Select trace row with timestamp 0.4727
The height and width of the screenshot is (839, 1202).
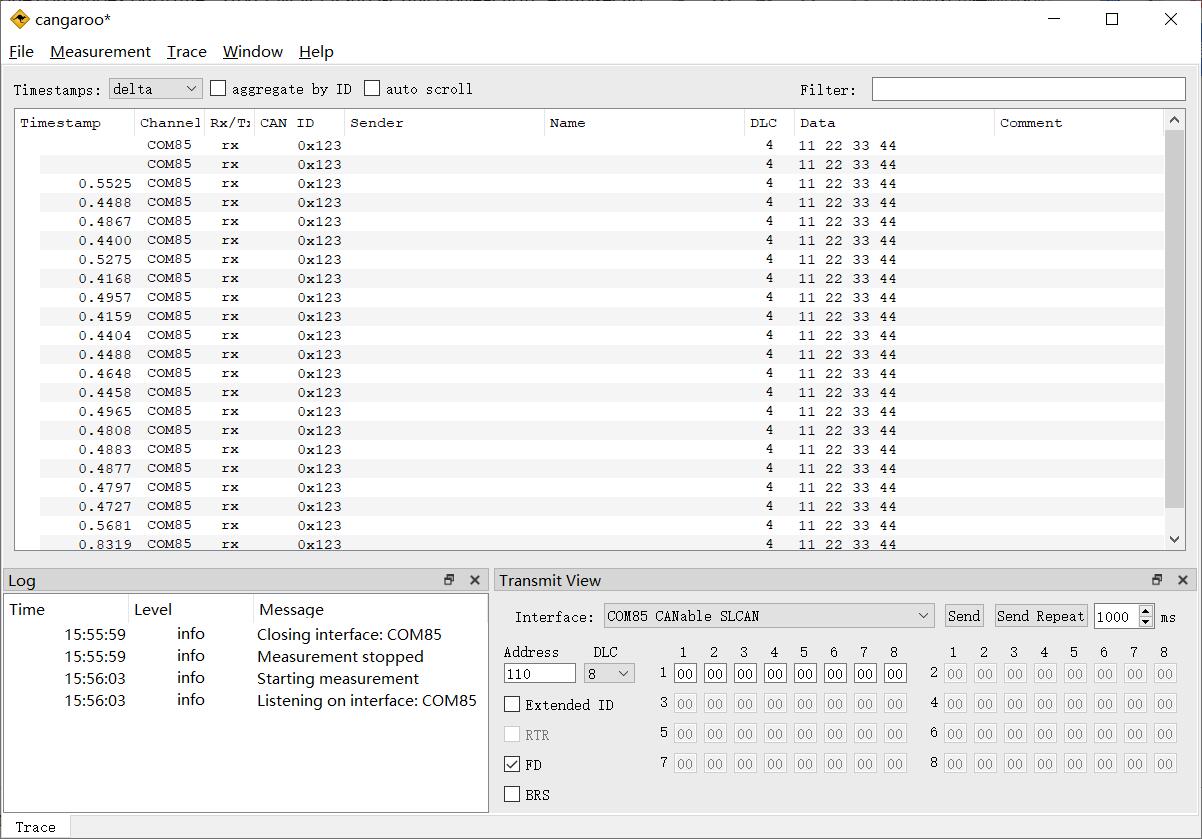[x=602, y=506]
